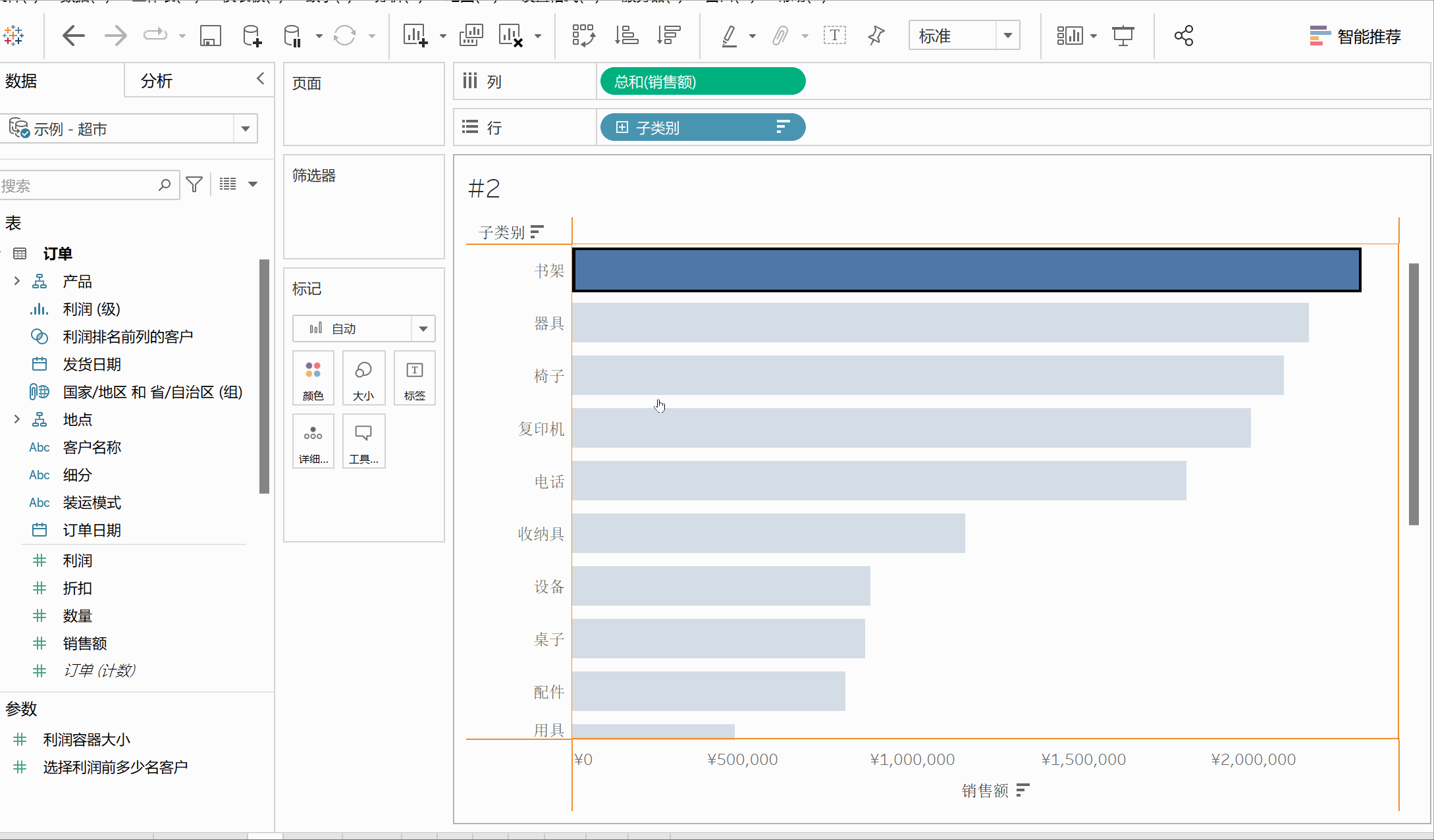
Task: Click the share workbook icon
Action: (1183, 36)
